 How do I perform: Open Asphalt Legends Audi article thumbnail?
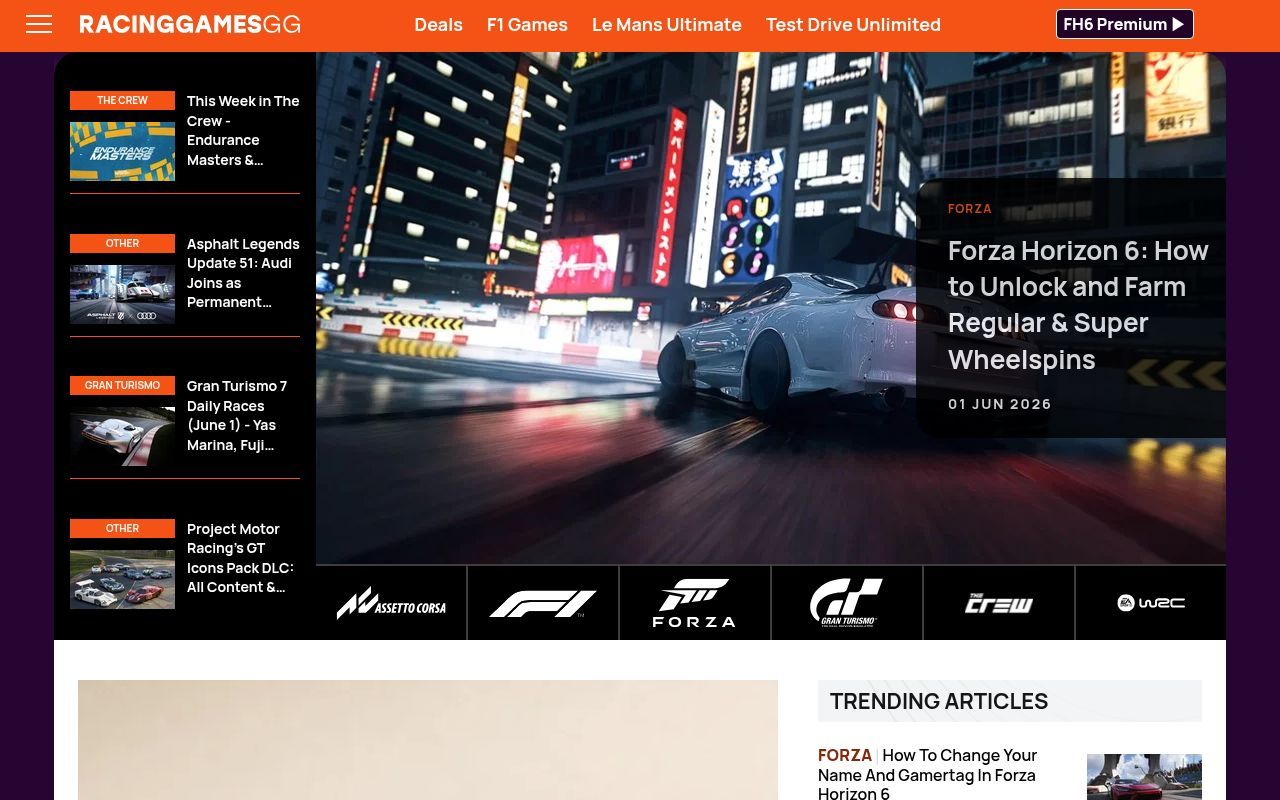tap(122, 294)
